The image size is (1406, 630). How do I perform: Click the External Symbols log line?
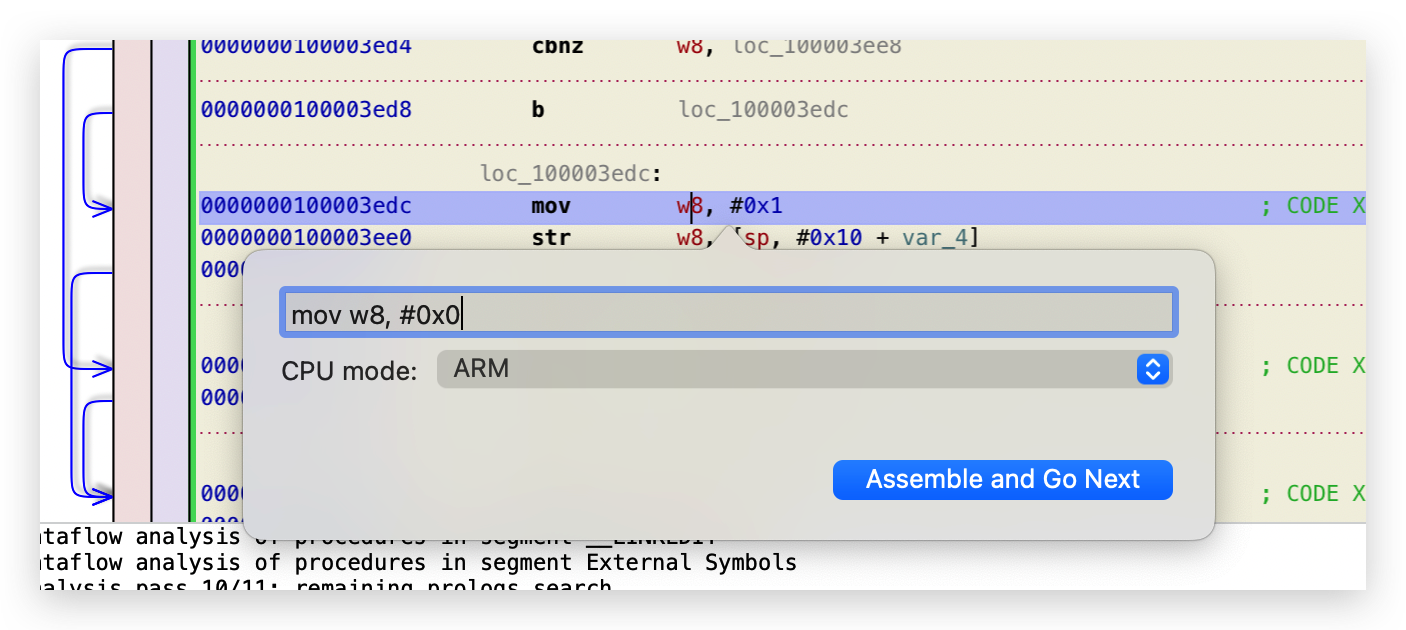(x=420, y=562)
